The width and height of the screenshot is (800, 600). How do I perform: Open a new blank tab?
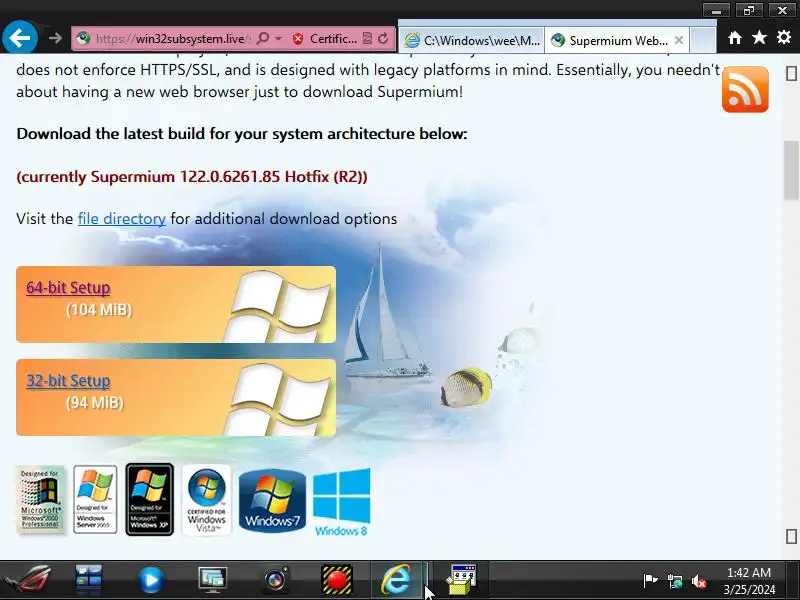pyautogui.click(x=703, y=40)
